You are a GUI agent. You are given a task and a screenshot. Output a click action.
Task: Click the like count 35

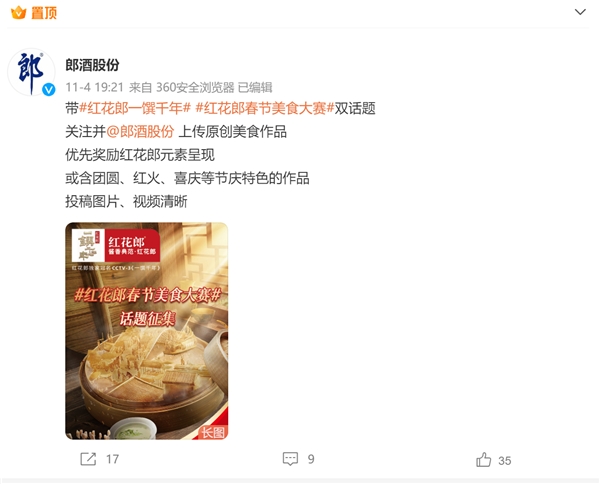(505, 461)
